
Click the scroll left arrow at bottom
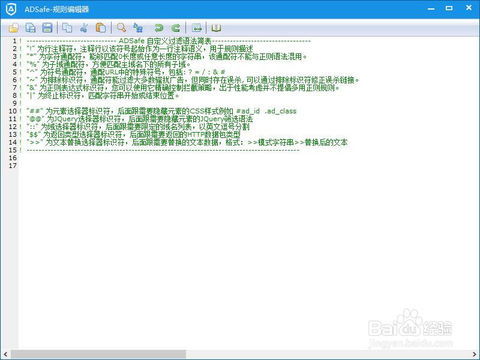[6, 354]
